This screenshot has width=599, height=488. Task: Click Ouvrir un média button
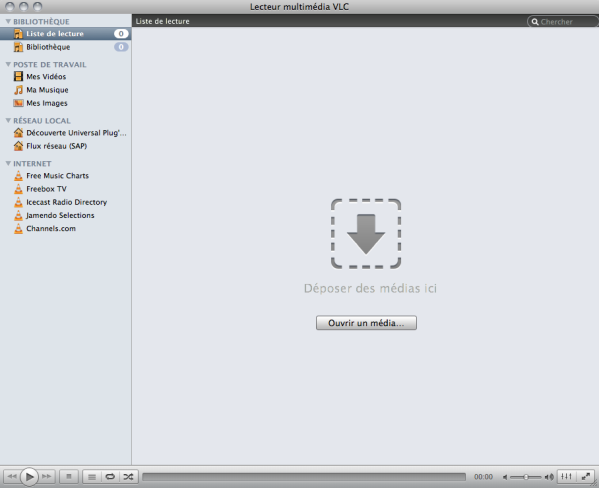[x=366, y=323]
